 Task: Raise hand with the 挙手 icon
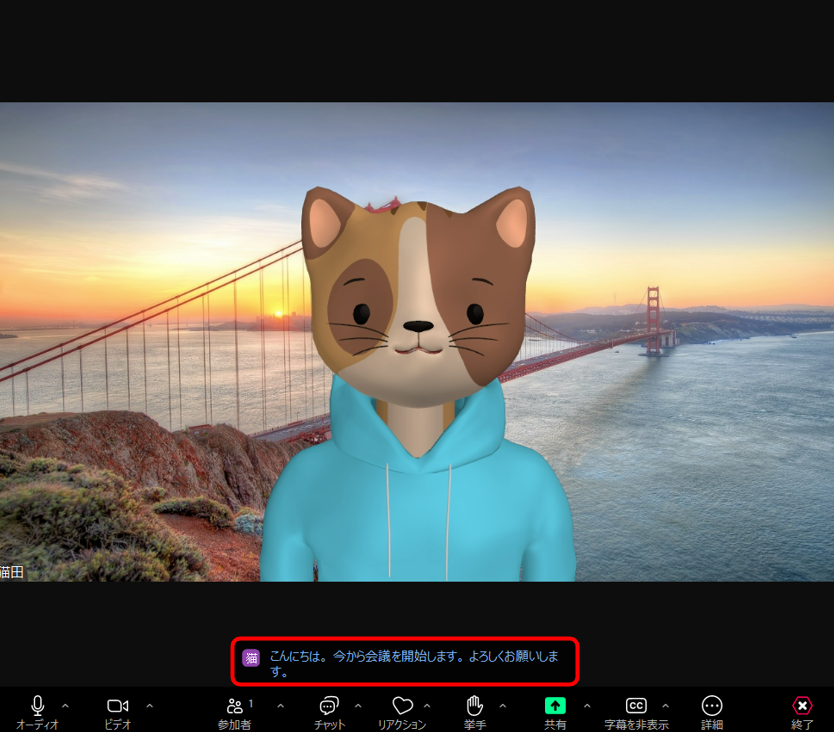click(x=474, y=706)
